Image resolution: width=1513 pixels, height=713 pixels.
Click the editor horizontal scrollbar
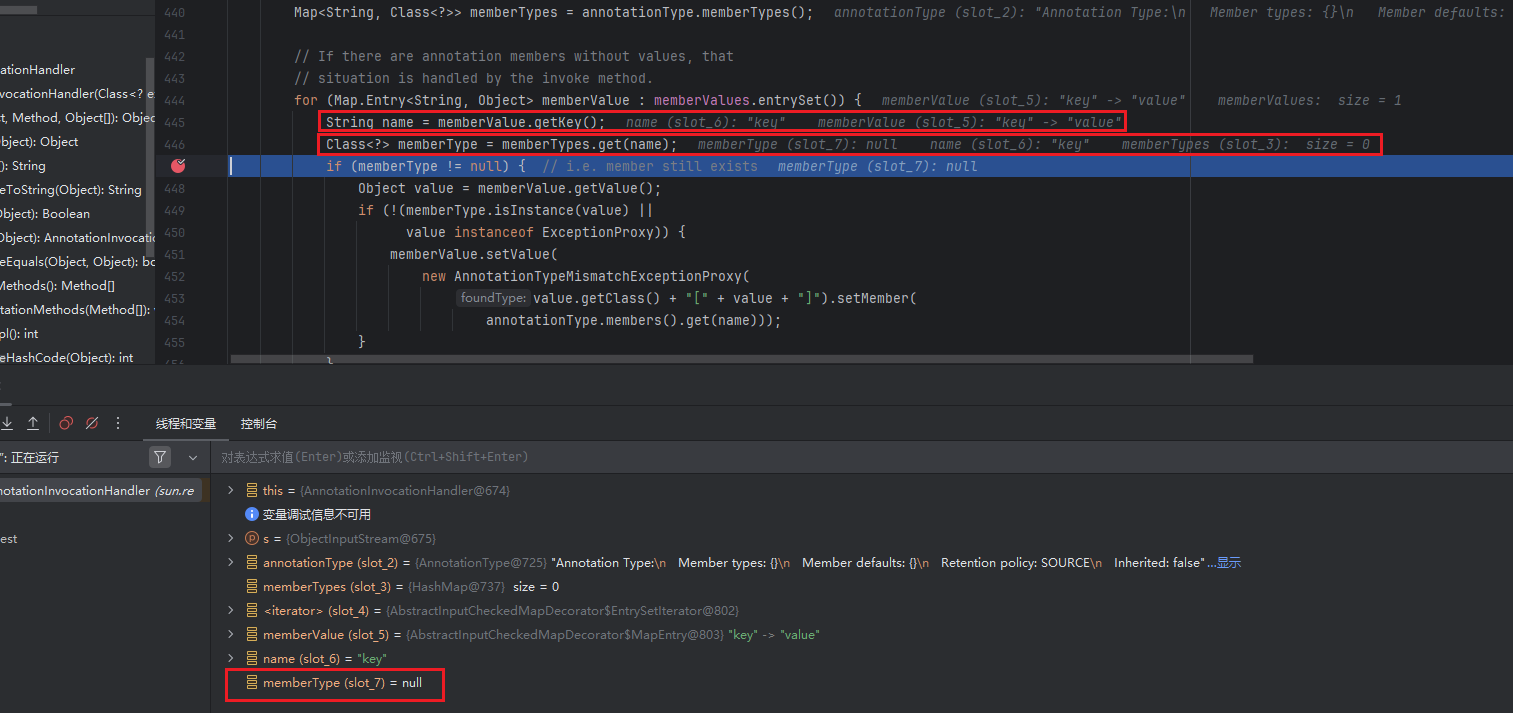740,358
